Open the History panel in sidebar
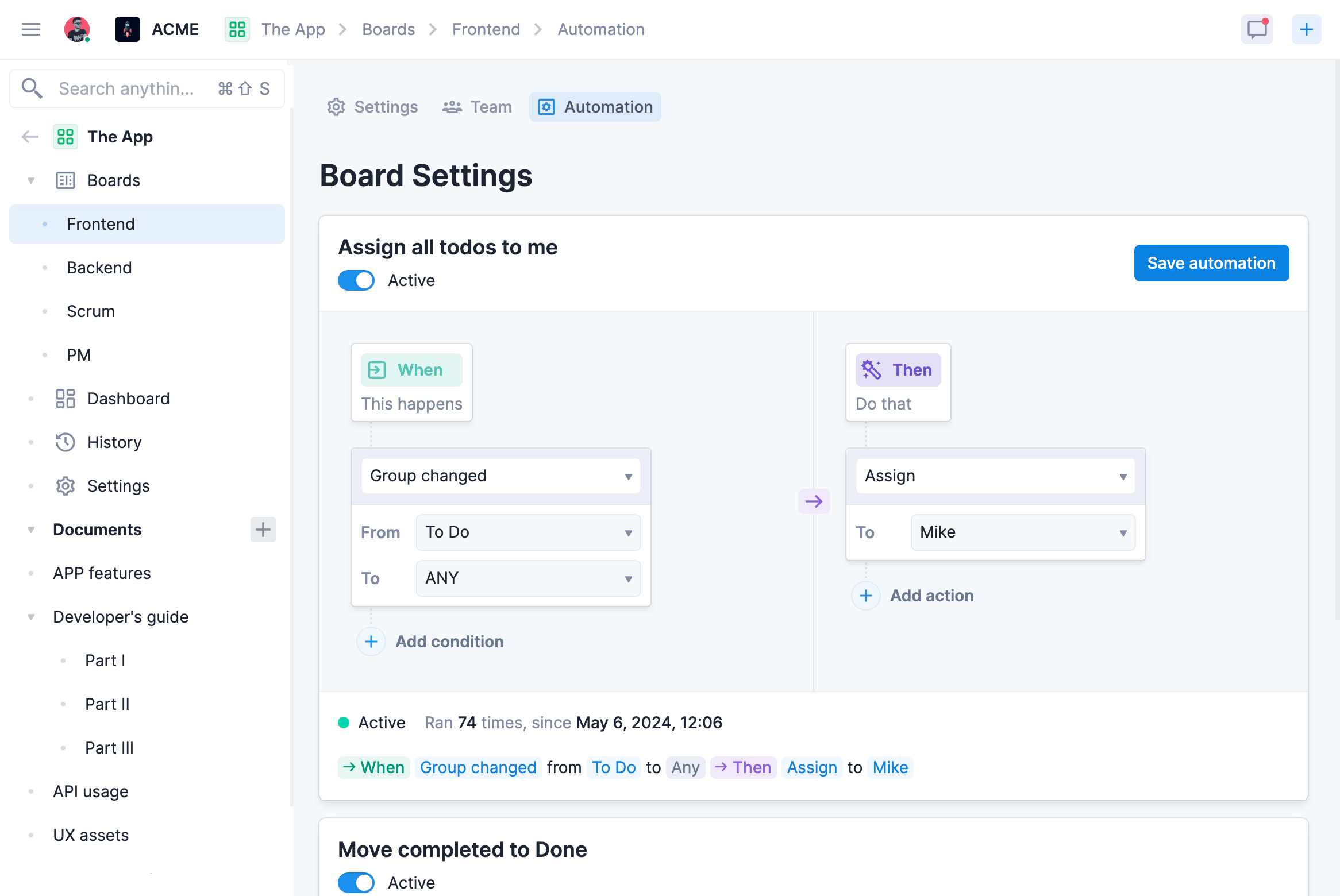This screenshot has width=1340, height=896. click(x=114, y=442)
